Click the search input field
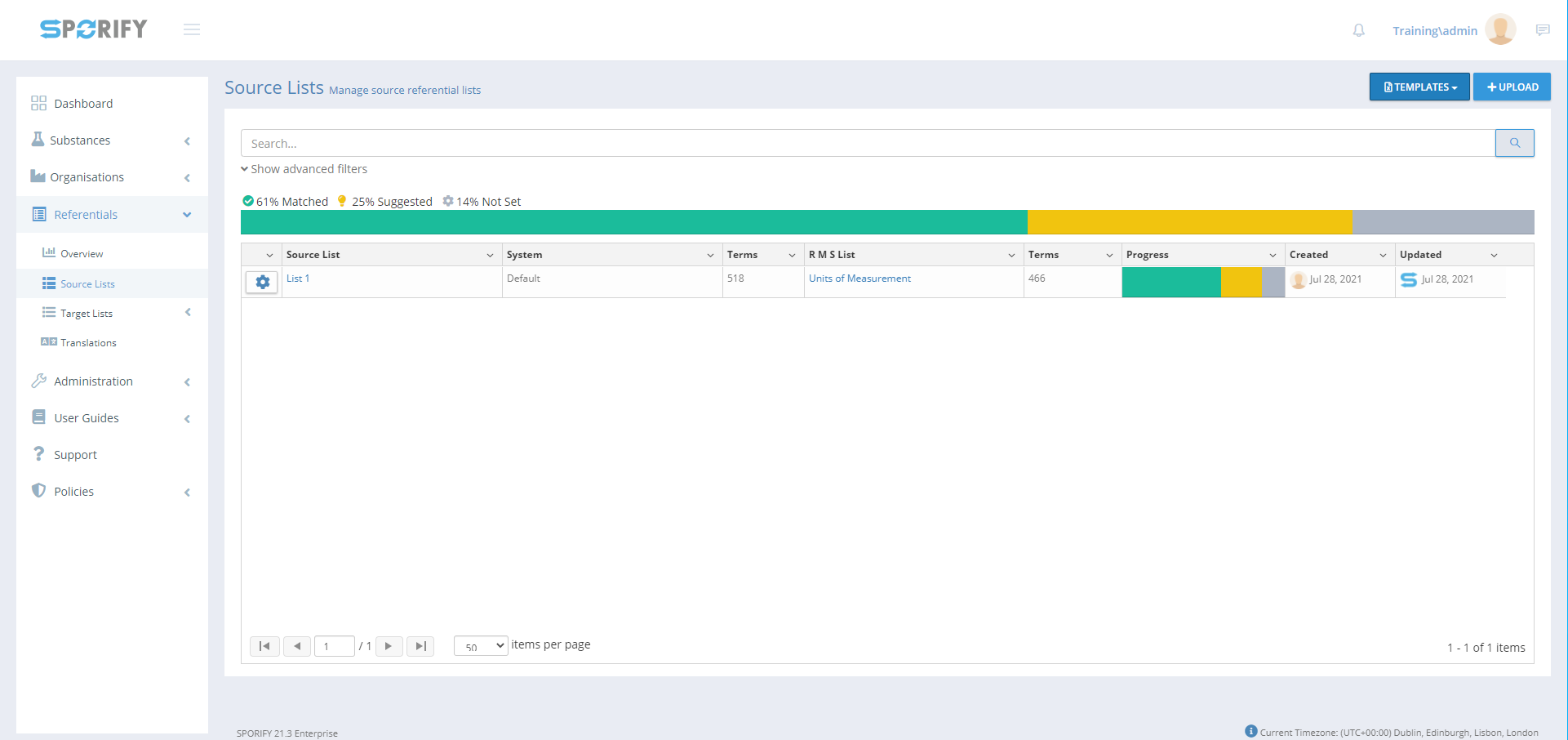The image size is (1568, 740). 867,143
